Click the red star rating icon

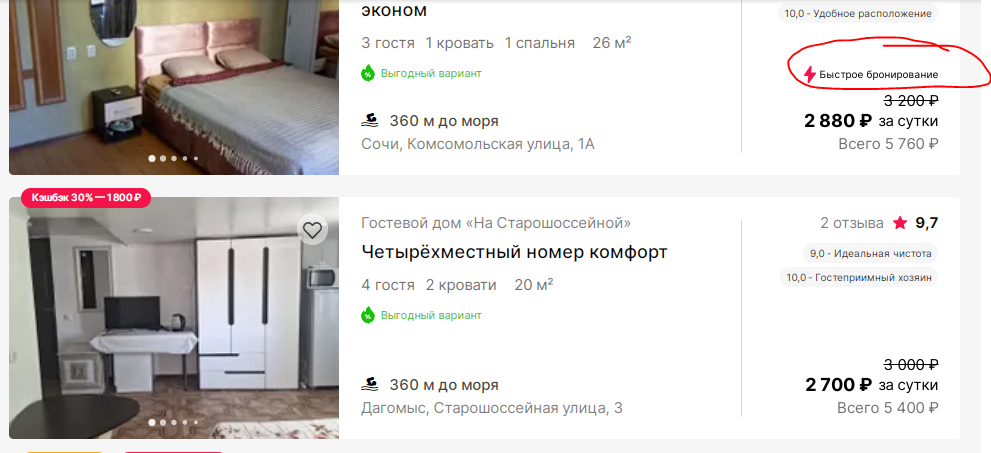click(x=900, y=222)
